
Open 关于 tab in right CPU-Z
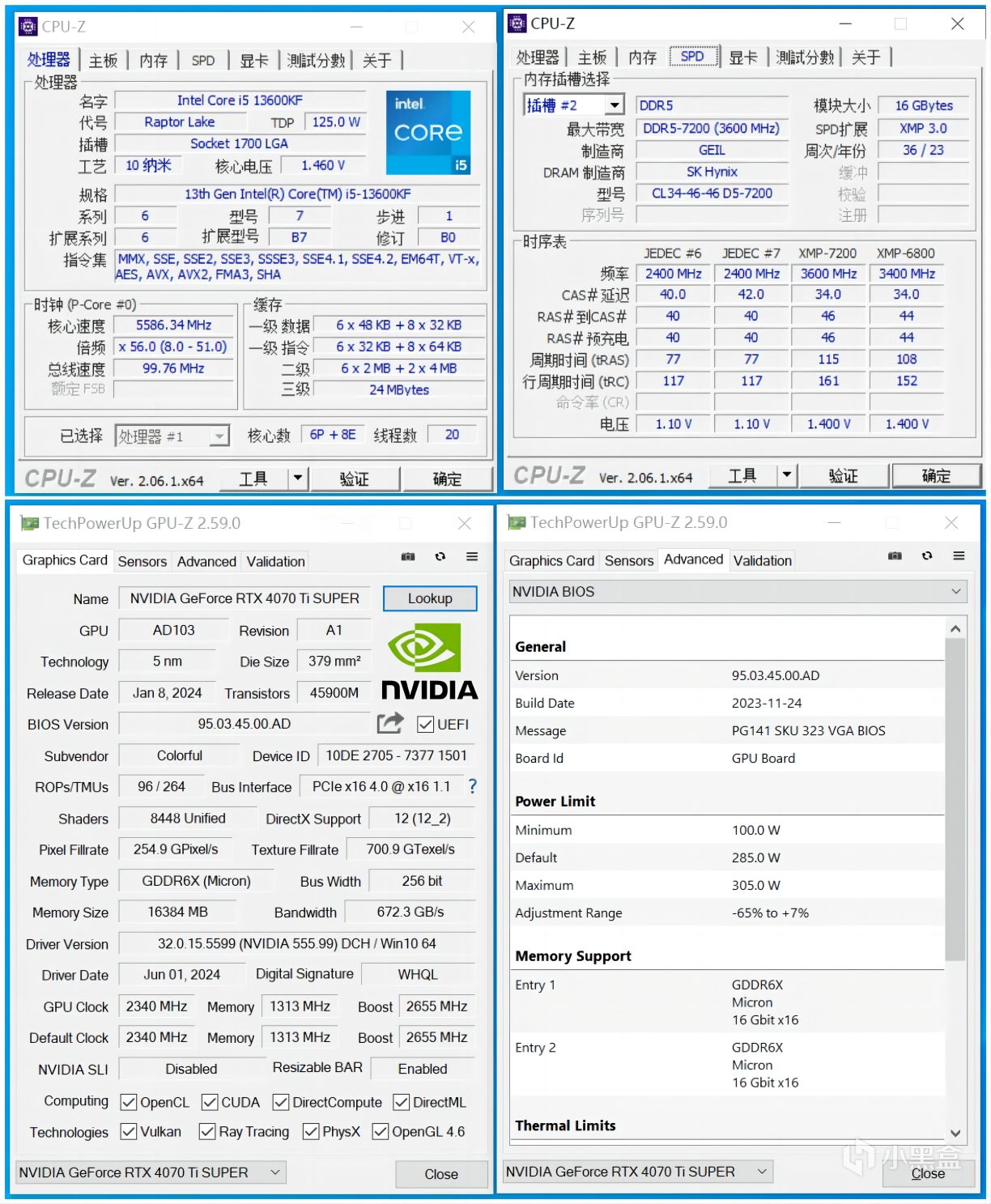click(x=866, y=57)
